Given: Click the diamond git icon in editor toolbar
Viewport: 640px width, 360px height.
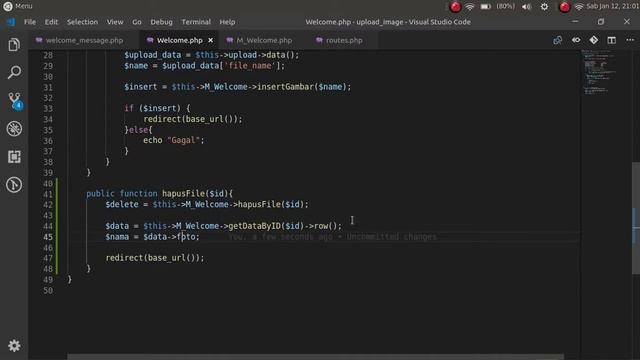Looking at the screenshot, I should pyautogui.click(x=593, y=40).
